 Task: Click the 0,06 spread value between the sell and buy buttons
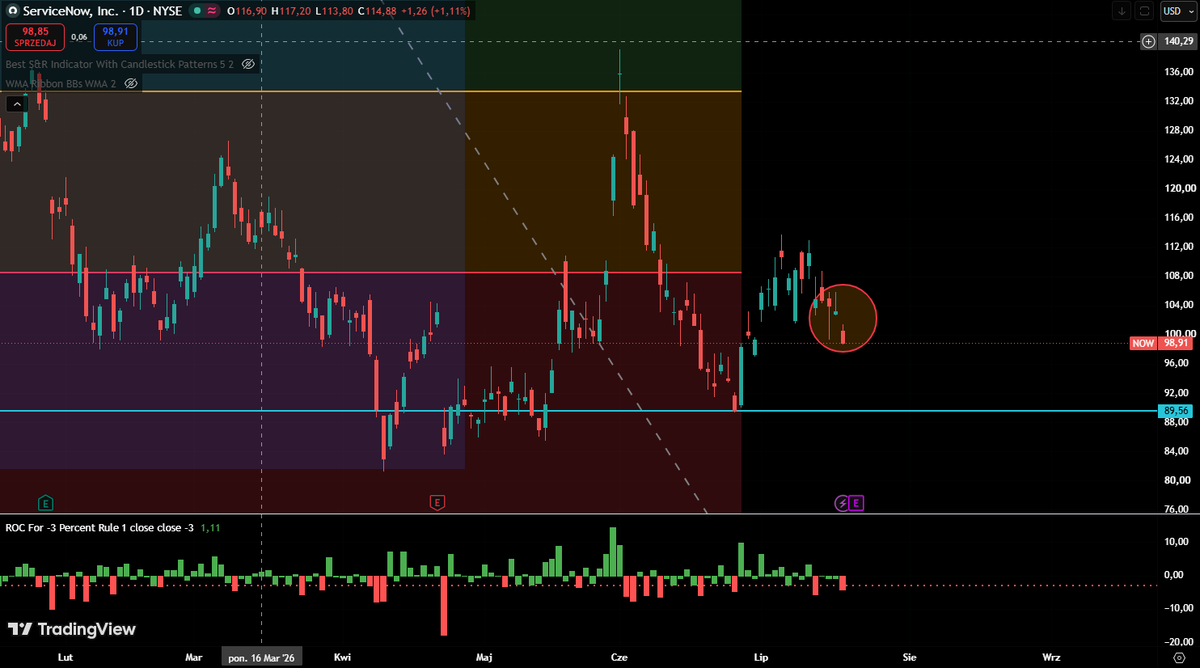(x=80, y=38)
